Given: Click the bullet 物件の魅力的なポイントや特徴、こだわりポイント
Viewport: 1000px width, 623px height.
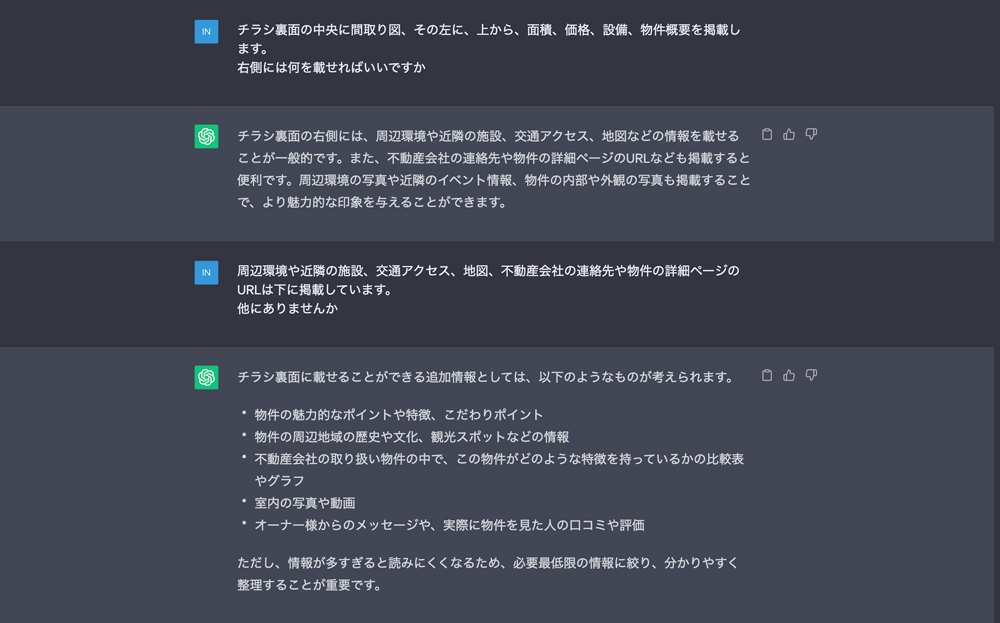Looking at the screenshot, I should click(x=399, y=415).
